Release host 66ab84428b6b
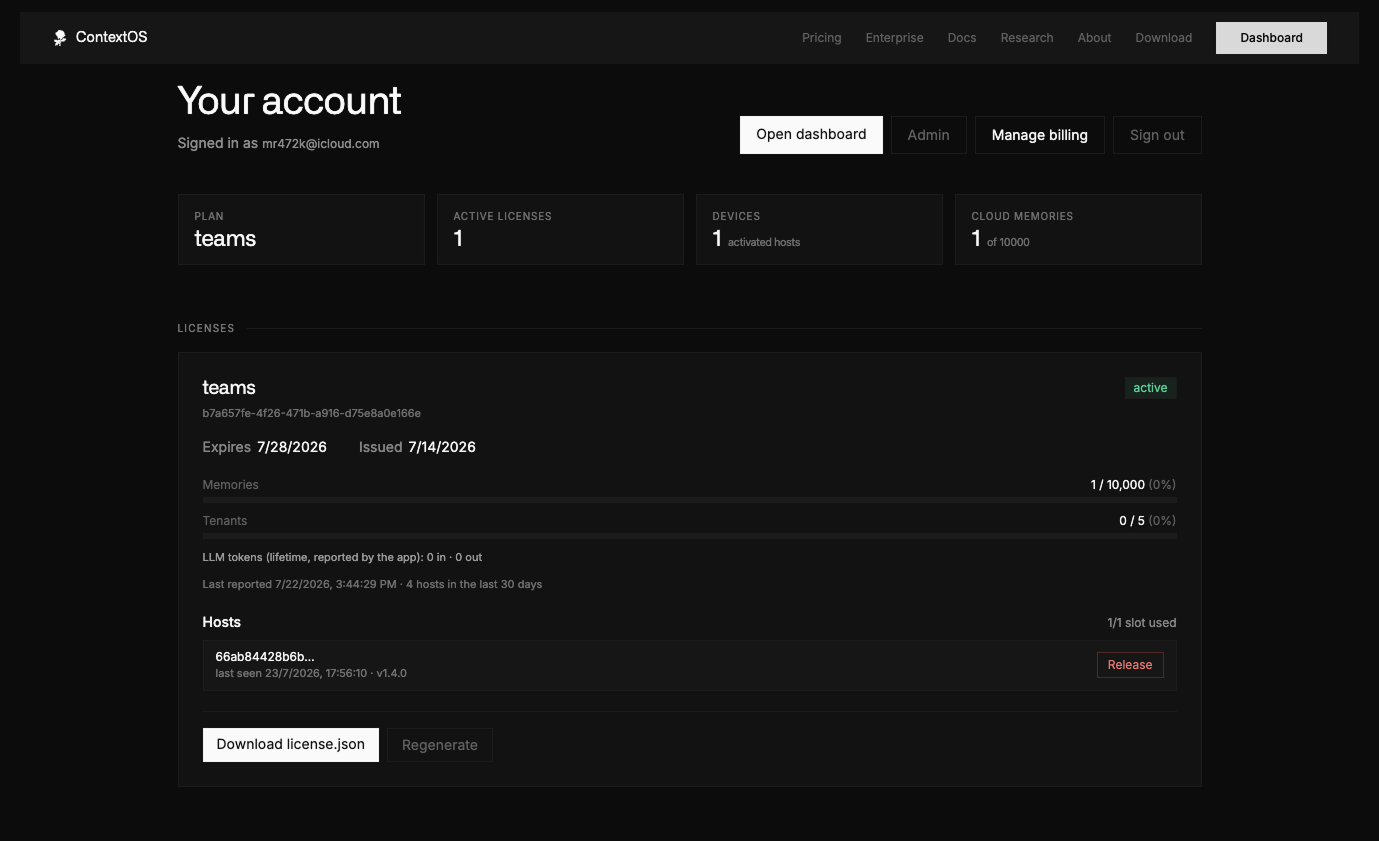This screenshot has width=1379, height=841. [1130, 665]
